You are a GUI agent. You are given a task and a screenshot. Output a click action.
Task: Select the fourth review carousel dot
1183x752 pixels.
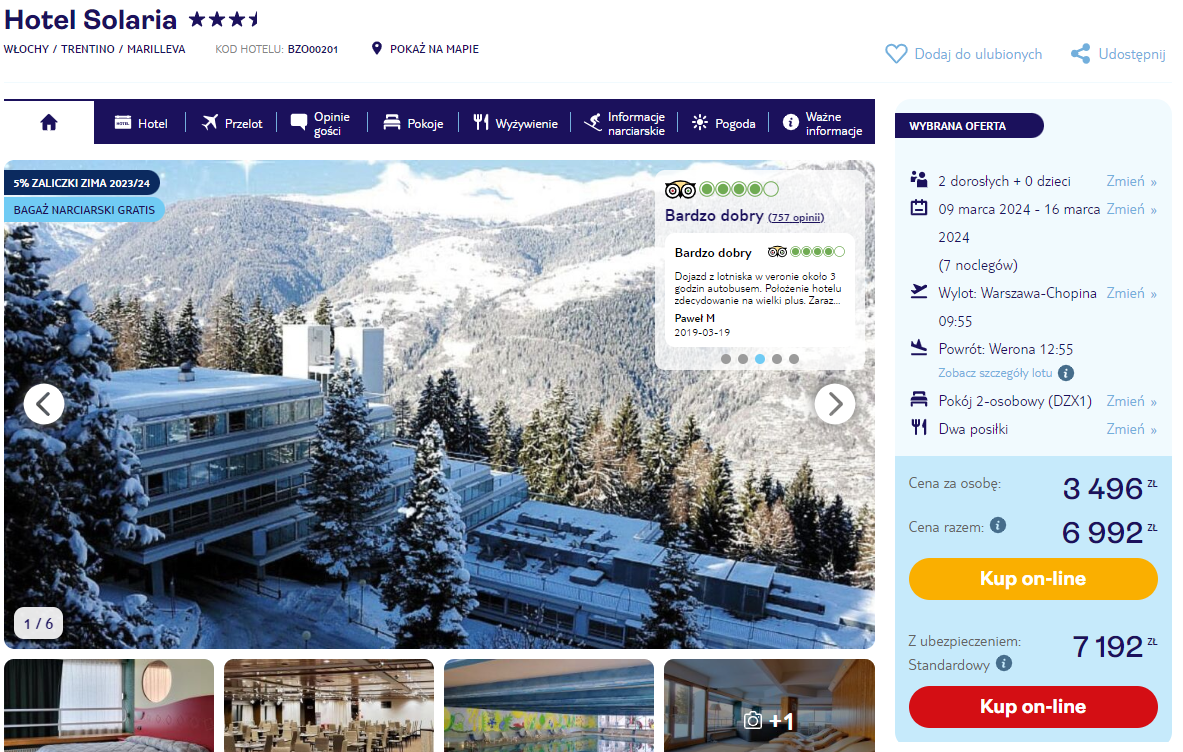[x=777, y=358]
